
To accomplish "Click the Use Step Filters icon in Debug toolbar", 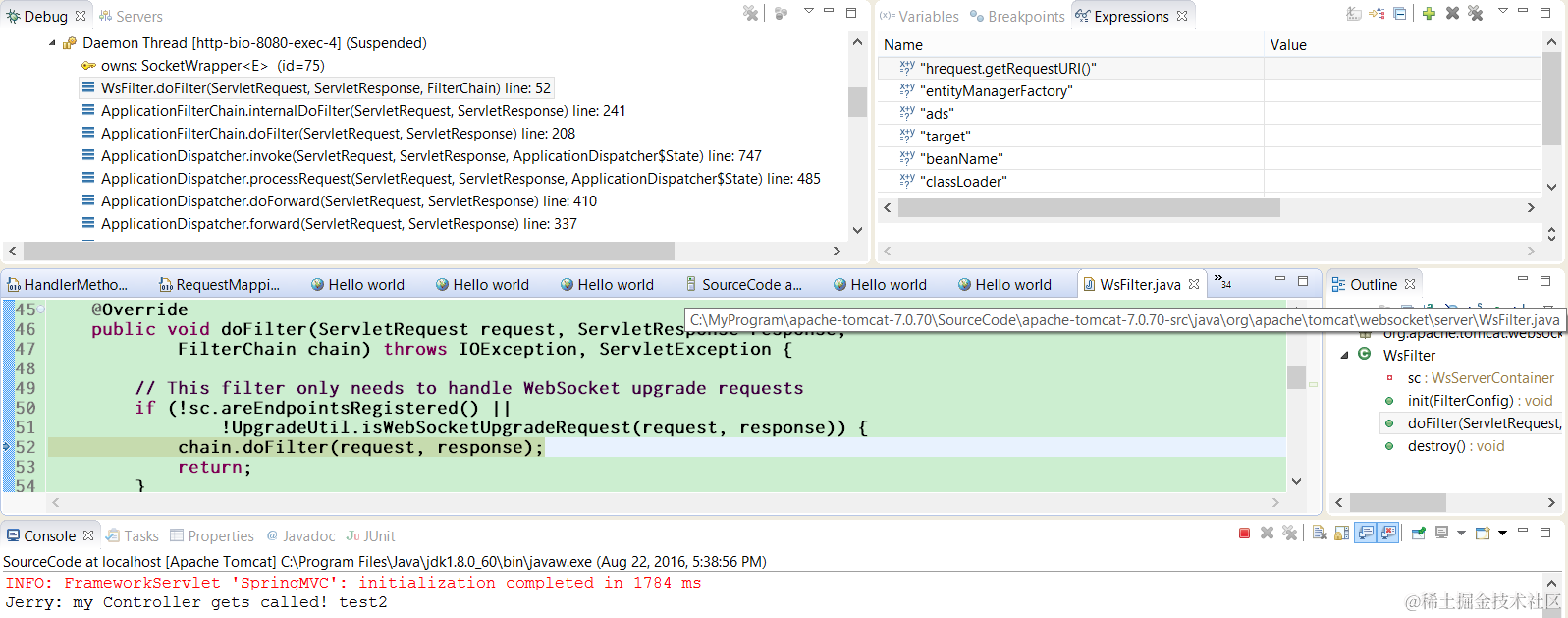I will point(782,13).
